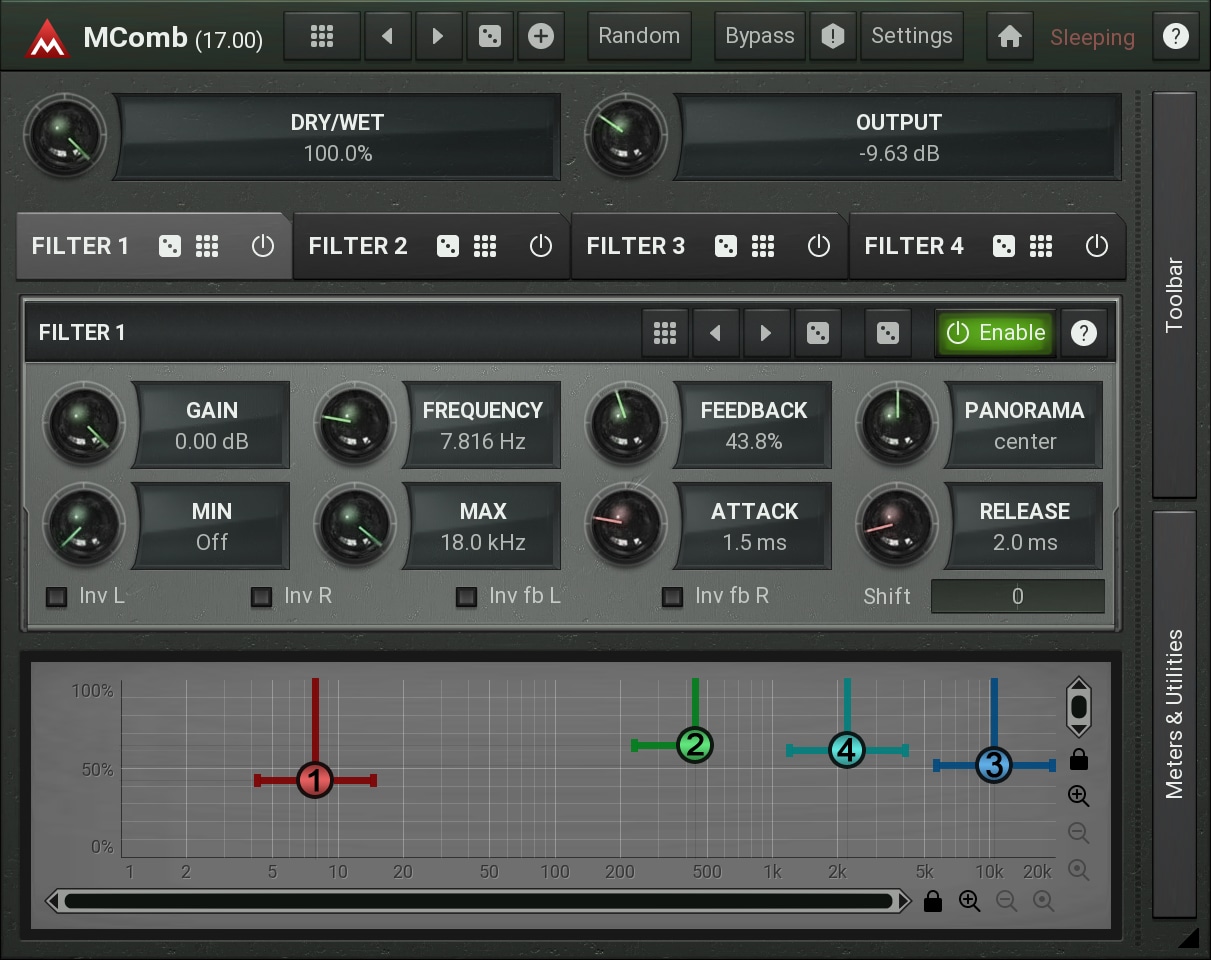Switch to the FILTER 3 tab
Viewport: 1211px width, 960px height.
636,246
